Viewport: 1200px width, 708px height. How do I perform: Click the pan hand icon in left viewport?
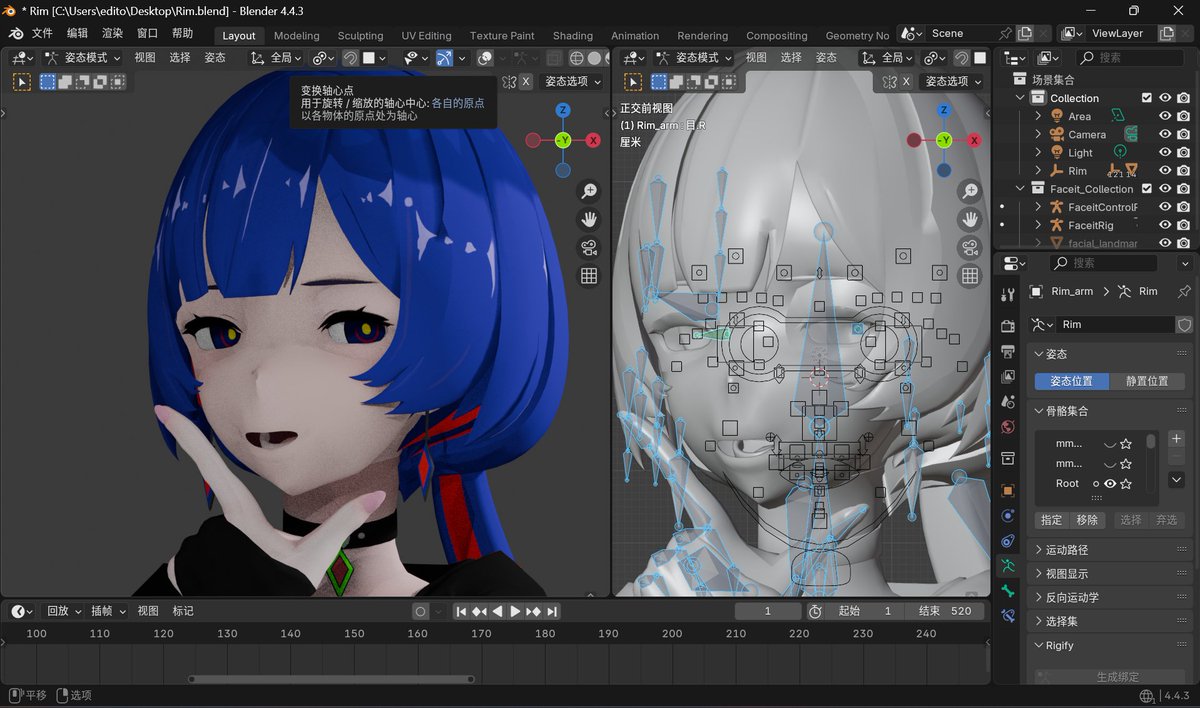pos(589,219)
